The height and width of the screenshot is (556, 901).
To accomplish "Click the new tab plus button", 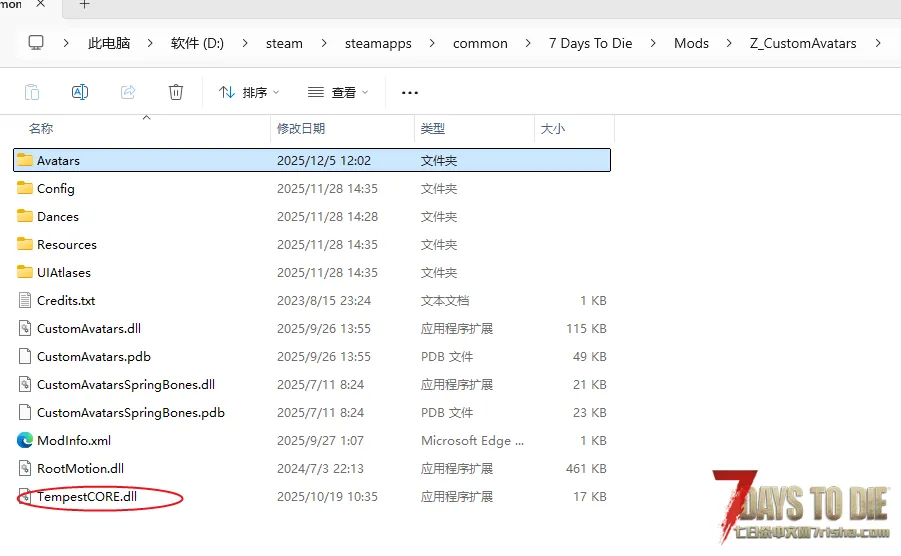I will [85, 5].
